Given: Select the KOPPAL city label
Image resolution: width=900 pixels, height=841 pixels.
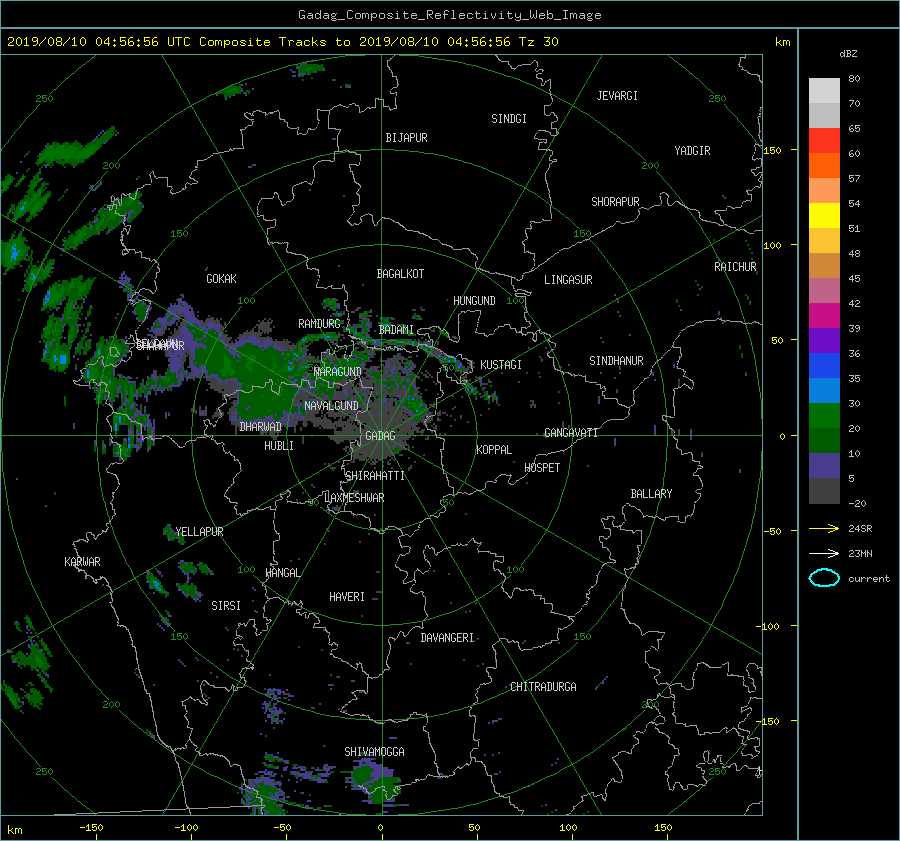Looking at the screenshot, I should coord(494,450).
